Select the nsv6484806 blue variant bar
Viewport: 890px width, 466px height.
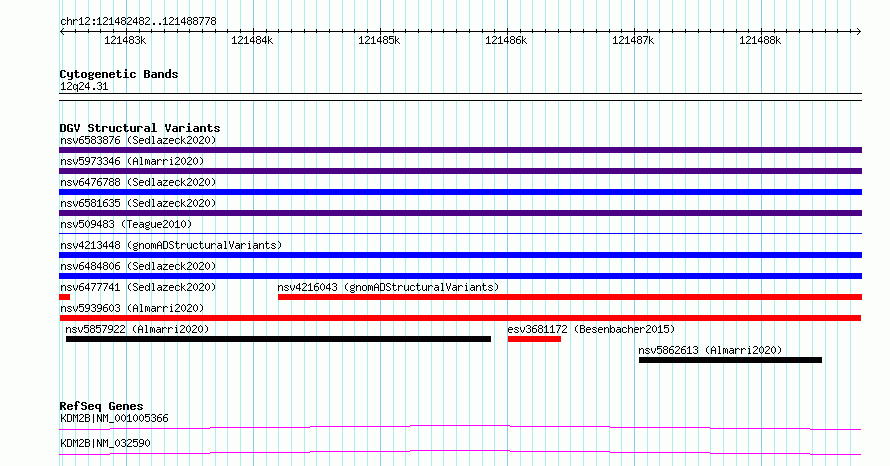click(460, 276)
